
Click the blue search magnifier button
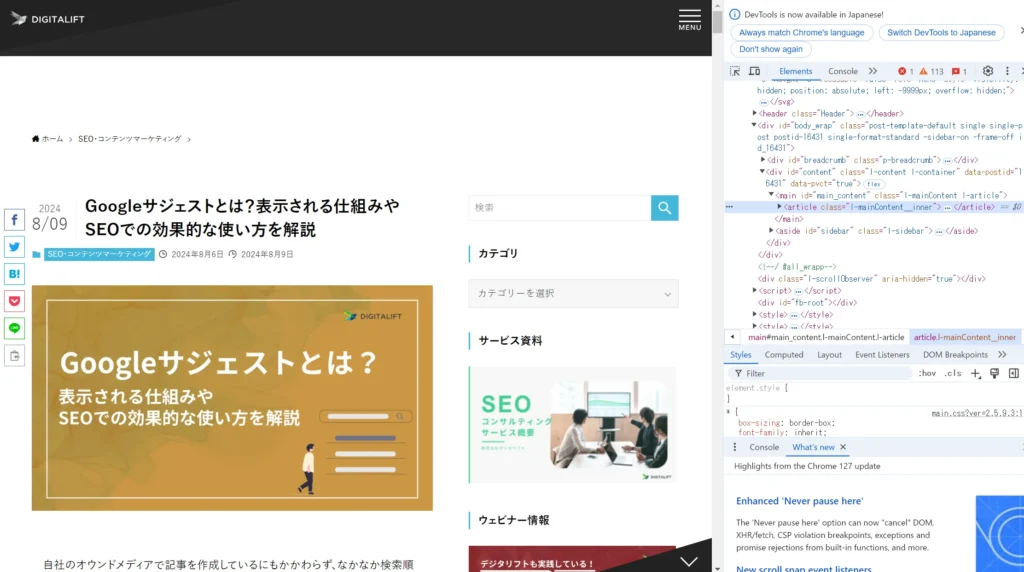pyautogui.click(x=664, y=208)
